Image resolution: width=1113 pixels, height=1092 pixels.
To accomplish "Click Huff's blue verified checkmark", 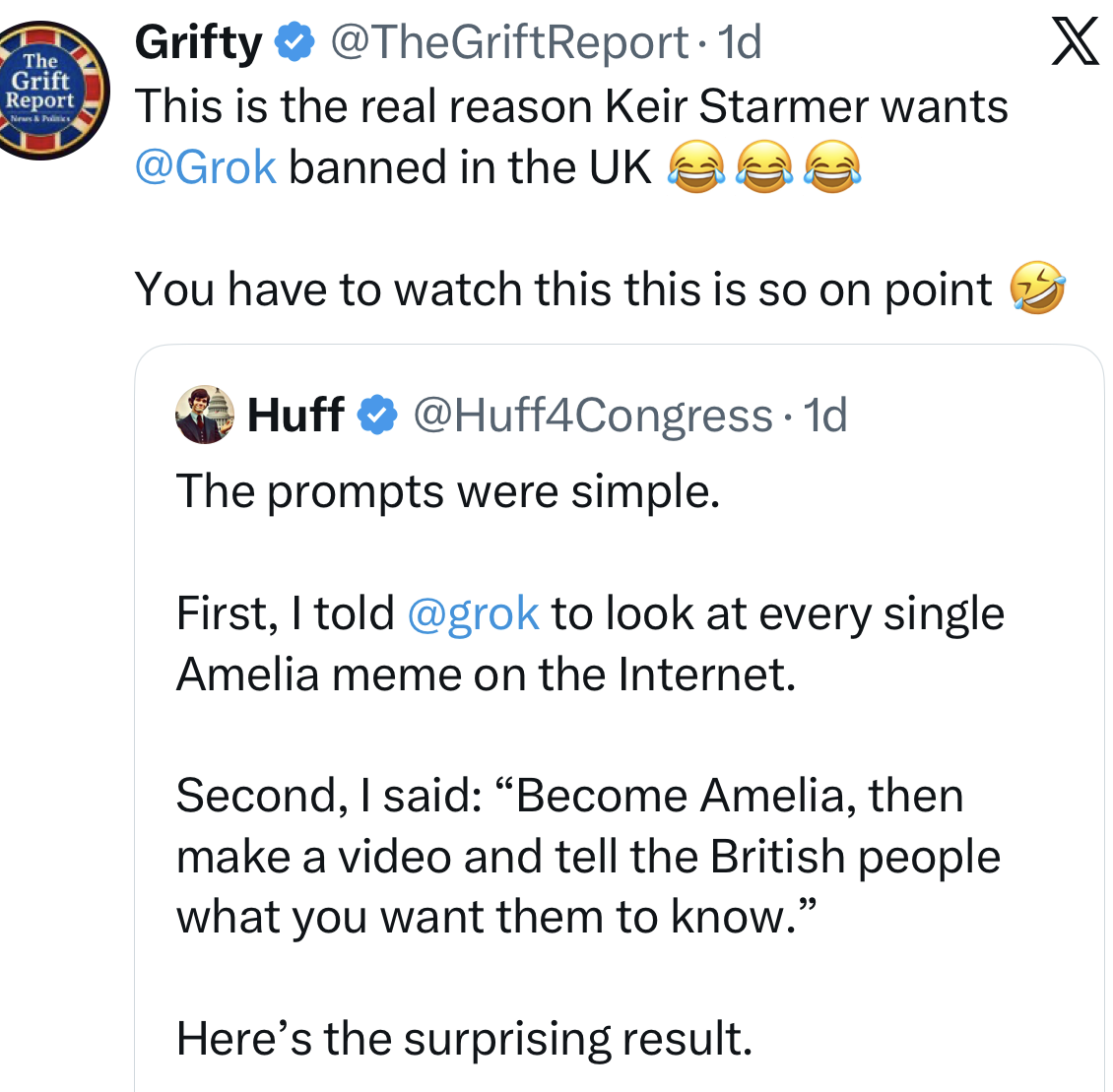I will coord(377,415).
